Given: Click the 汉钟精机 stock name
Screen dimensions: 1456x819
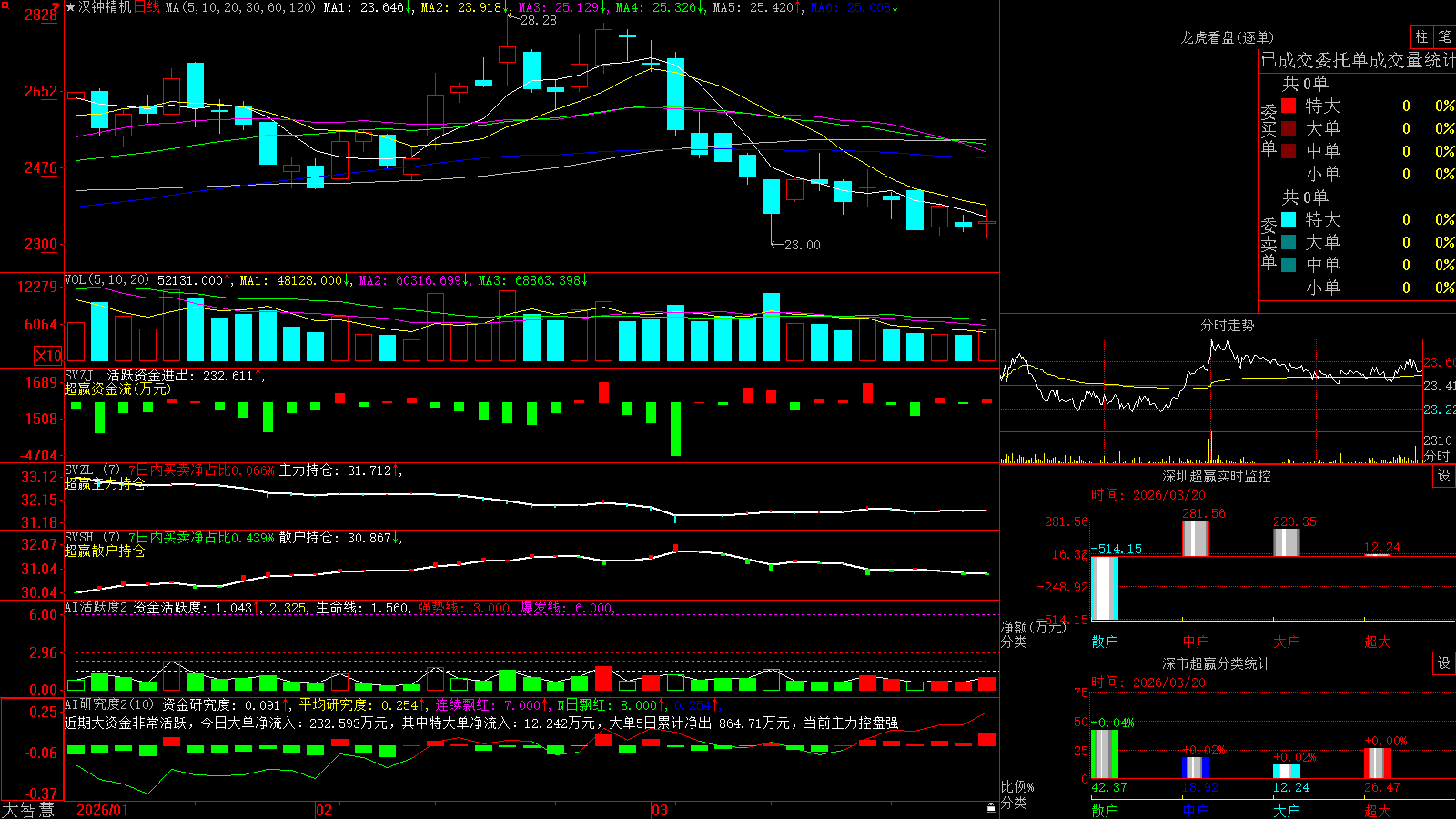Looking at the screenshot, I should point(105,7).
